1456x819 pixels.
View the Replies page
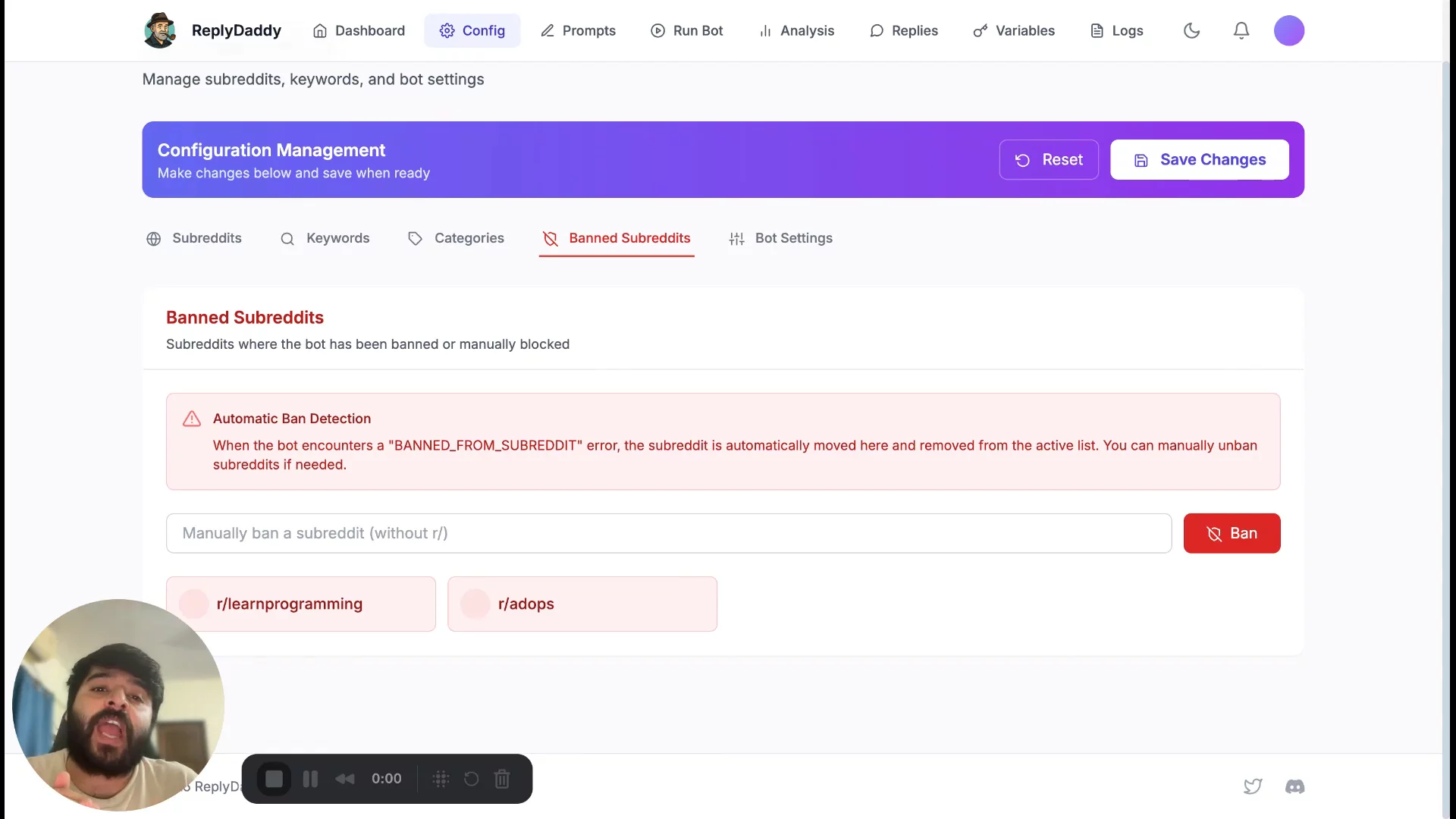coord(904,30)
